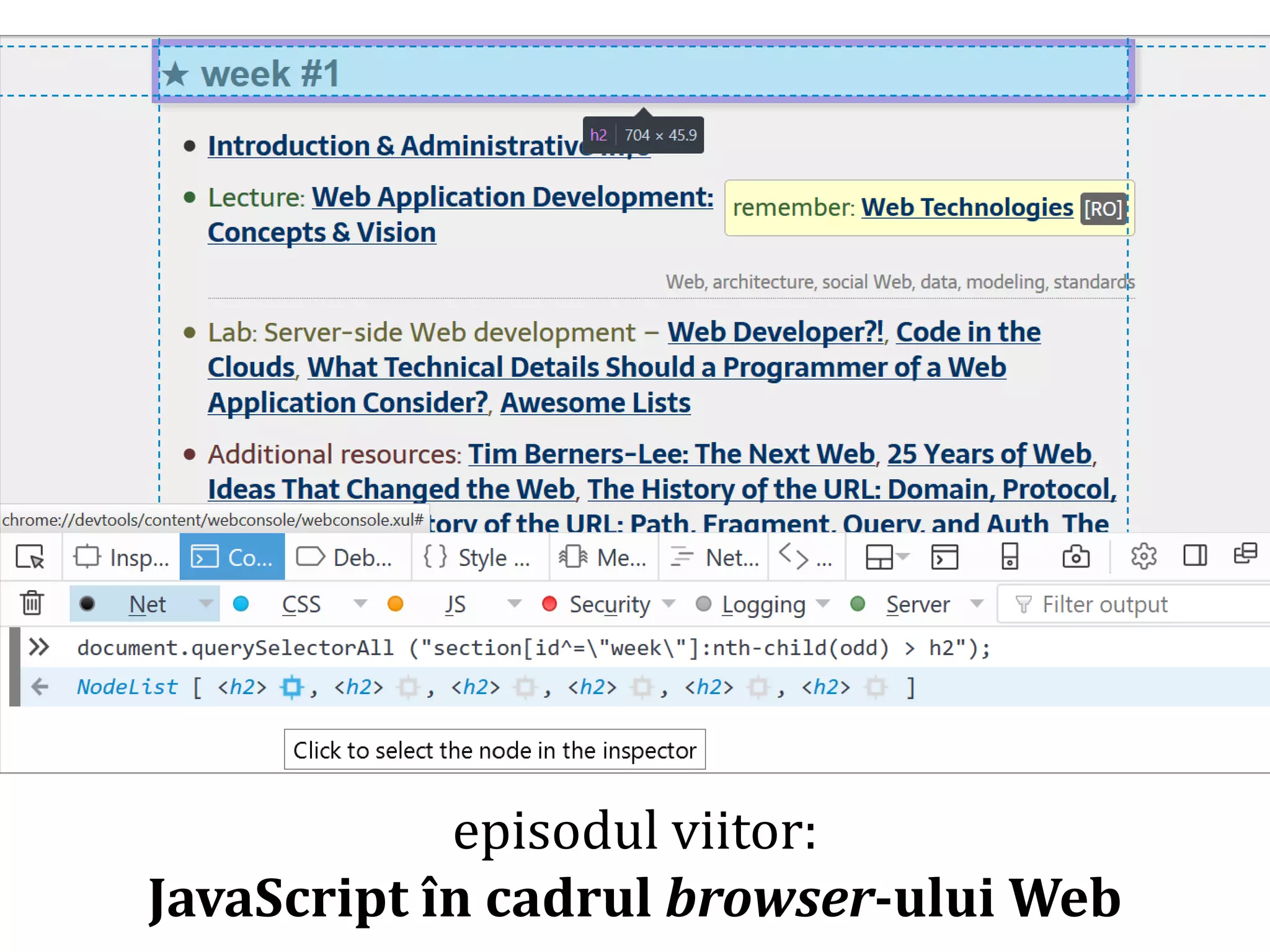Click the week #1 heading

(270, 74)
